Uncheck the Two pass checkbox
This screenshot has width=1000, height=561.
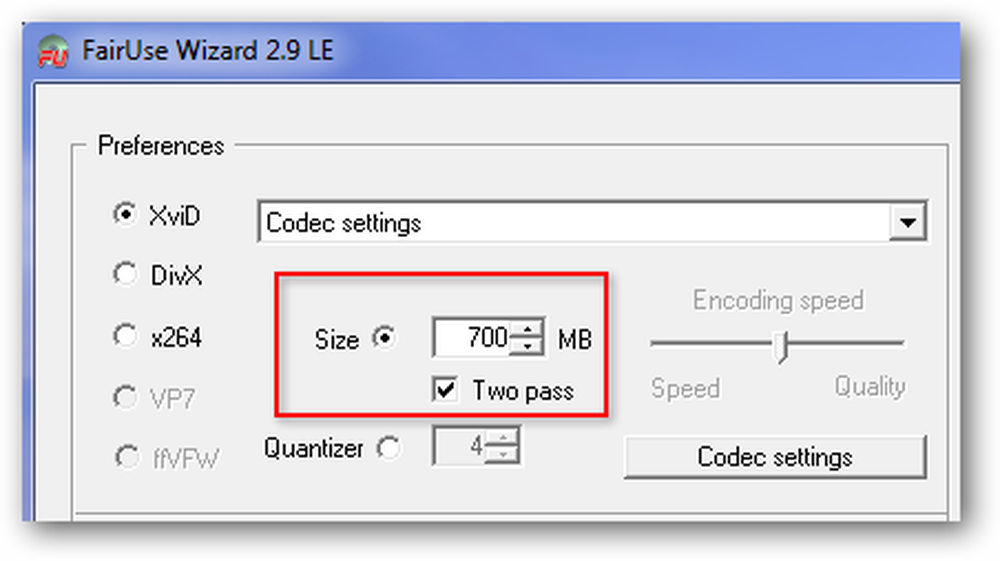click(x=445, y=389)
